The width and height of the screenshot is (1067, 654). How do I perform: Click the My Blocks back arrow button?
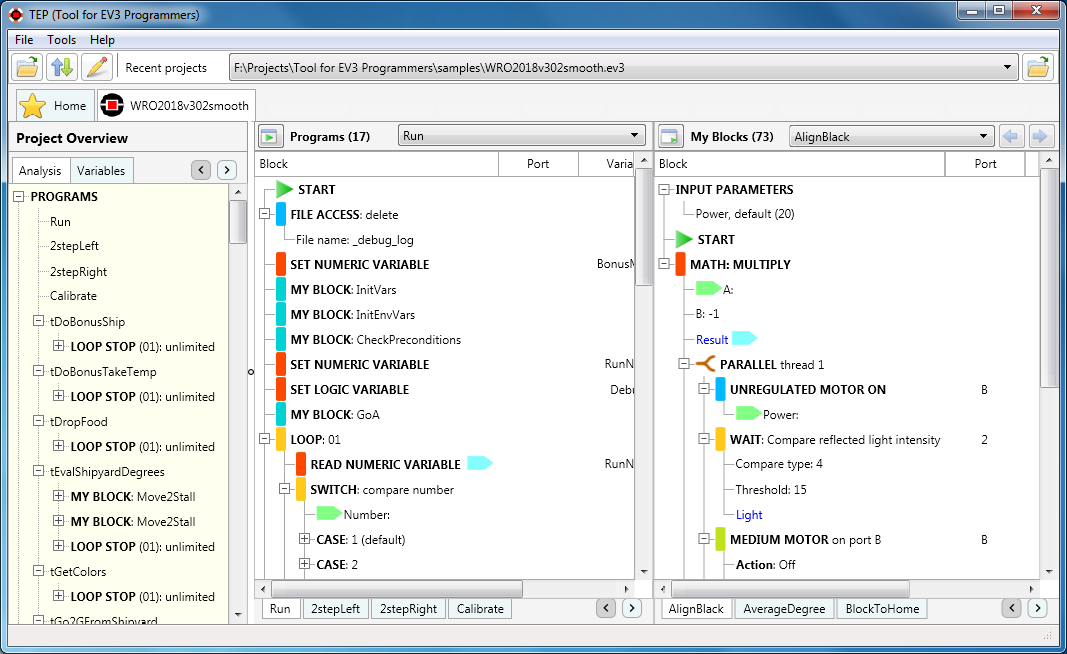pyautogui.click(x=1012, y=137)
